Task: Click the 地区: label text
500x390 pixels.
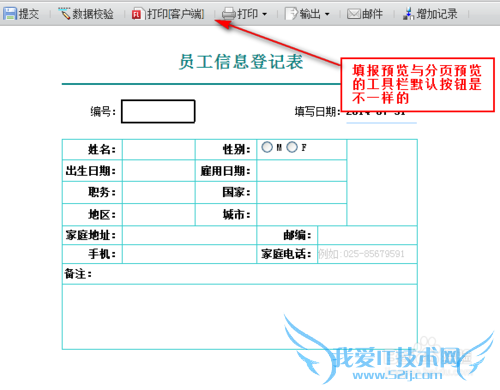Action: [102, 214]
